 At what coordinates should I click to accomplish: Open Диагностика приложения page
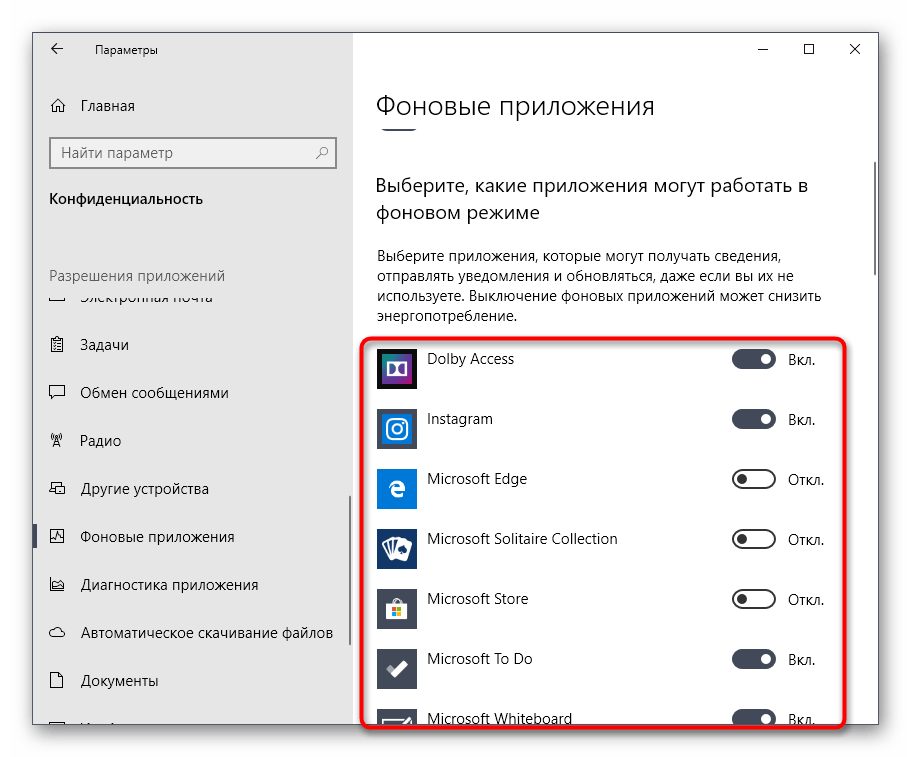coord(169,585)
